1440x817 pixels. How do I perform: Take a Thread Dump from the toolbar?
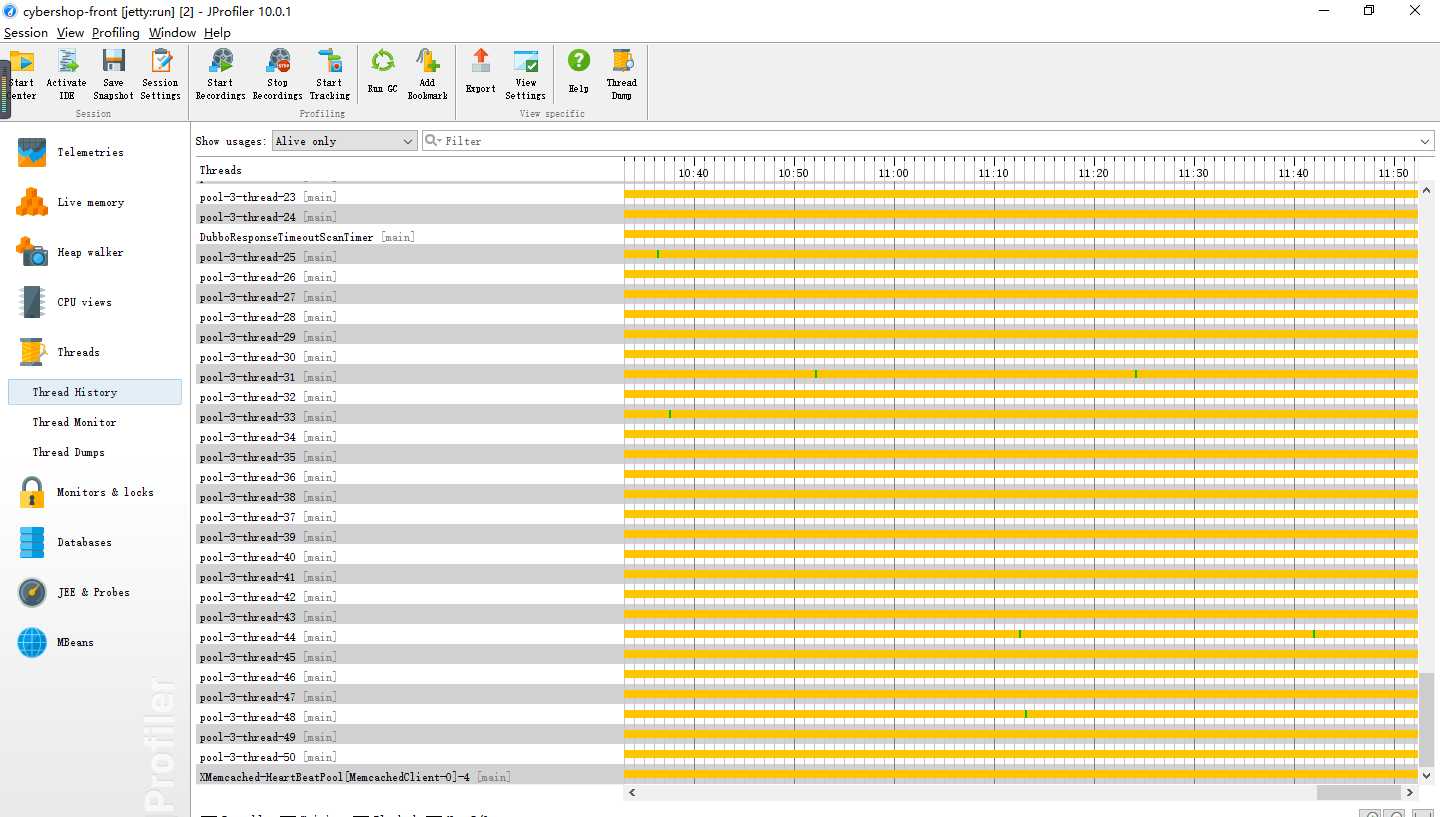pyautogui.click(x=621, y=75)
